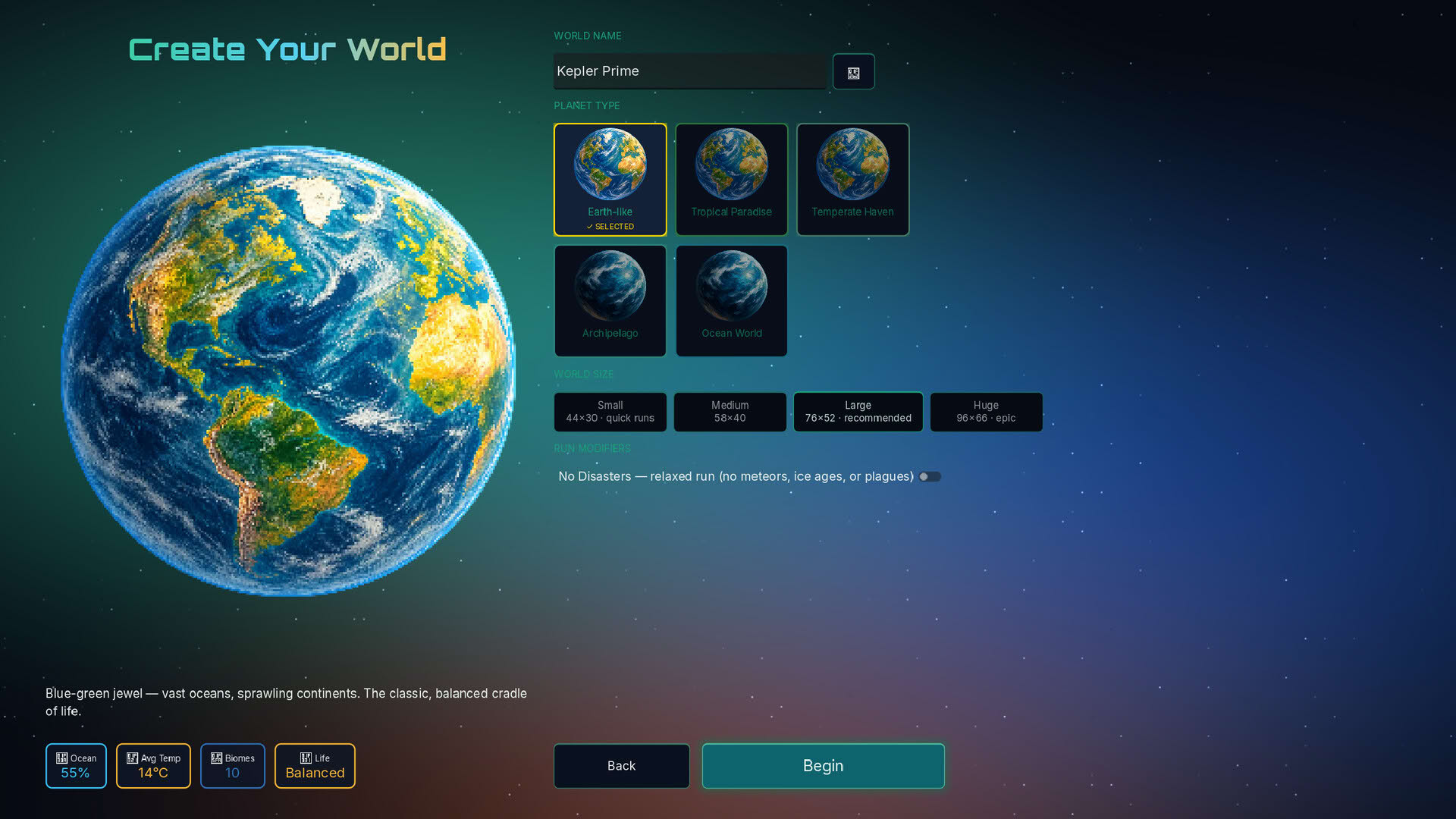Image resolution: width=1456 pixels, height=819 pixels.
Task: Pick the Temperate Haven planet card
Action: tap(852, 180)
